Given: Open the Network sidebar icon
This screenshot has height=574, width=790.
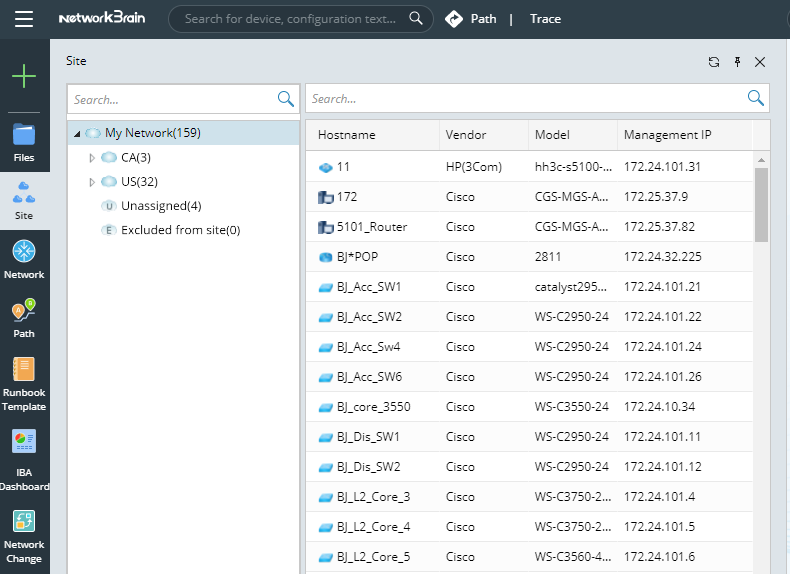Looking at the screenshot, I should pyautogui.click(x=24, y=257).
